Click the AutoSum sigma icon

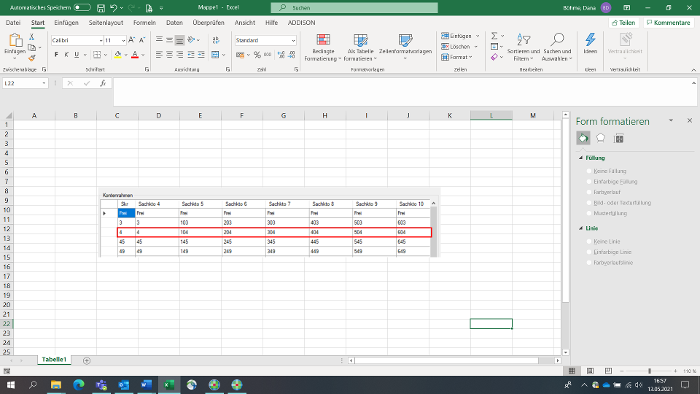[x=494, y=36]
